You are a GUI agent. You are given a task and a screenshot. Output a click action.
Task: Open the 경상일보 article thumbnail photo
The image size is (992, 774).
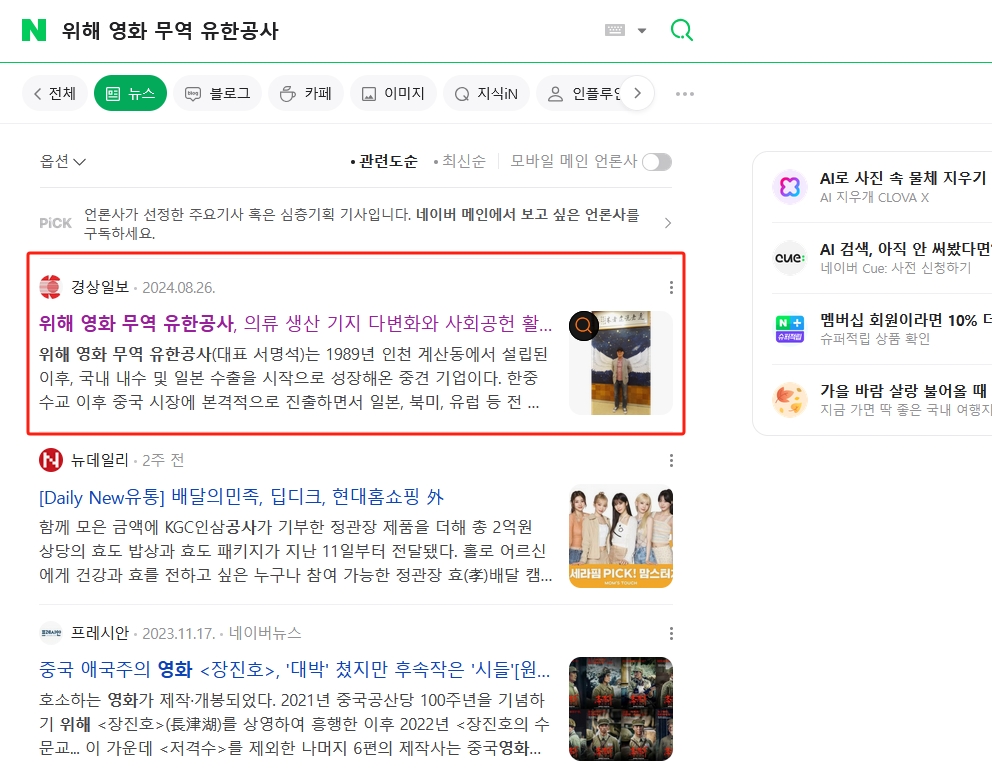621,363
